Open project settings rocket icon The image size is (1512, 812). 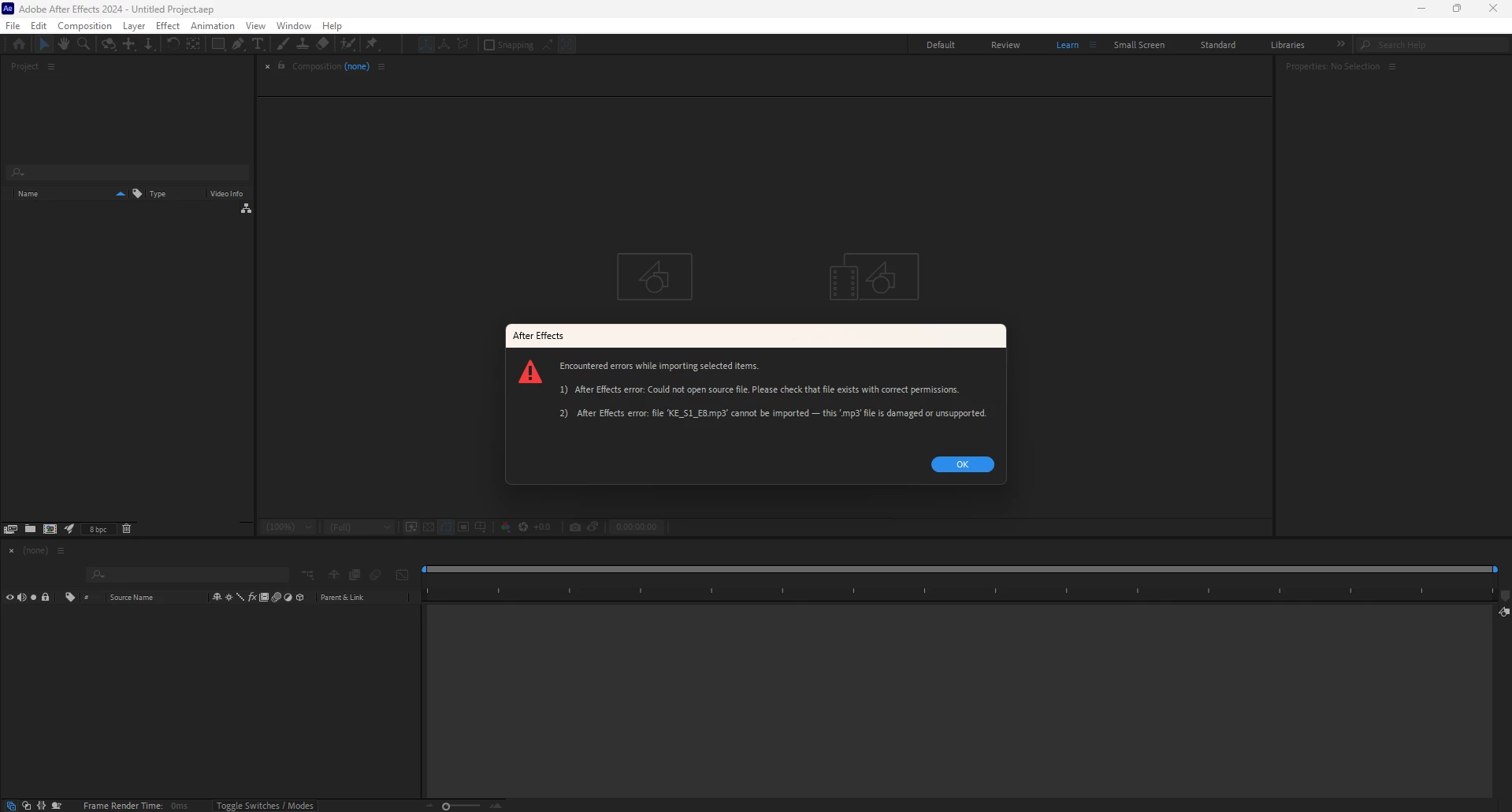(69, 529)
